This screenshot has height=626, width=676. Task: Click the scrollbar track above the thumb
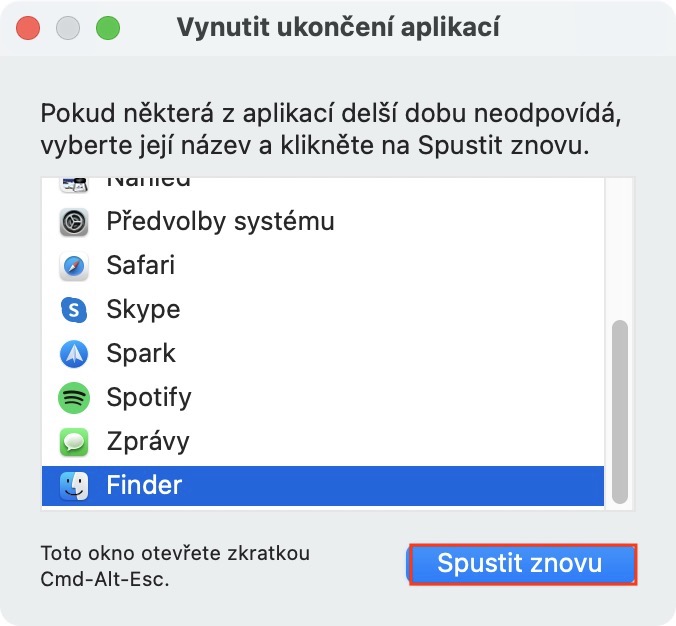620,250
